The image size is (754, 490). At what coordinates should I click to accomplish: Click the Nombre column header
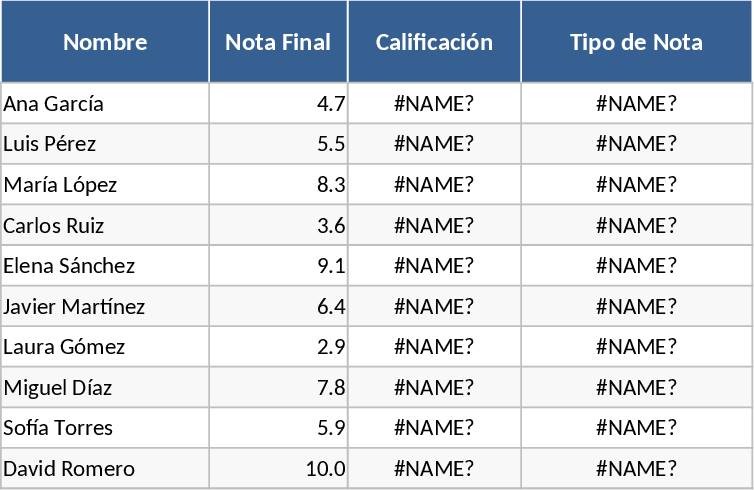105,42
